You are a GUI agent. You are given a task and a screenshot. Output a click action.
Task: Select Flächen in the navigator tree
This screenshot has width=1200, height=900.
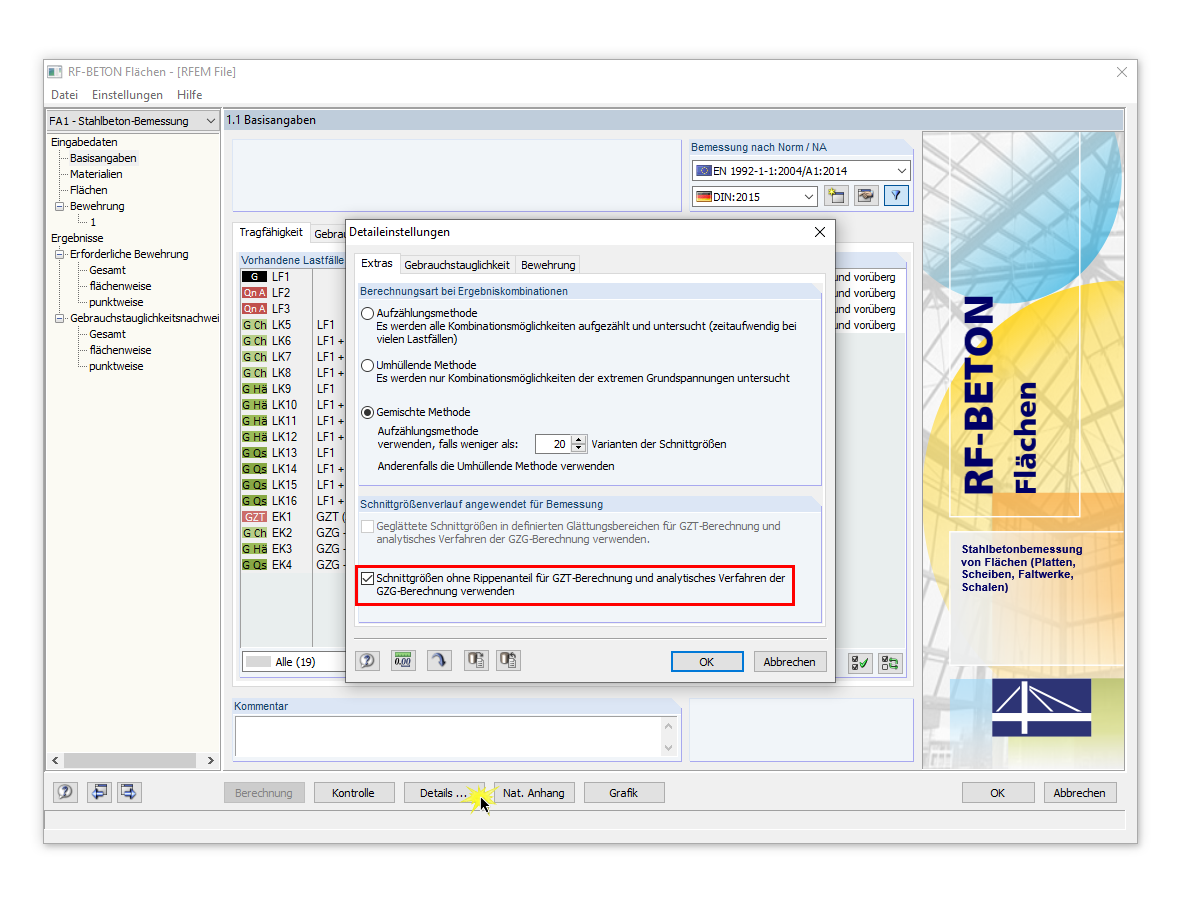(89, 190)
